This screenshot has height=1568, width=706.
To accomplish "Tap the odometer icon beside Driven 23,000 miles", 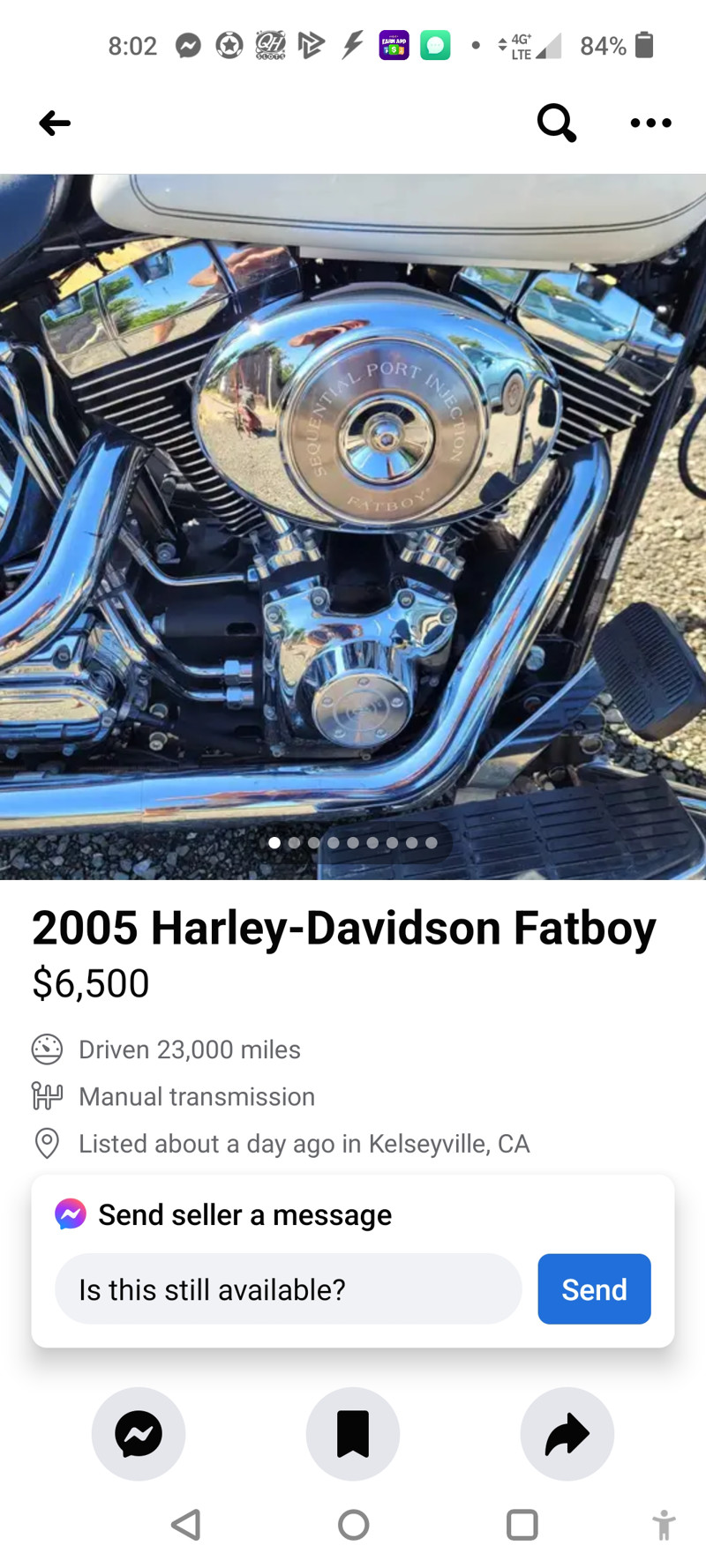I will (x=47, y=1049).
